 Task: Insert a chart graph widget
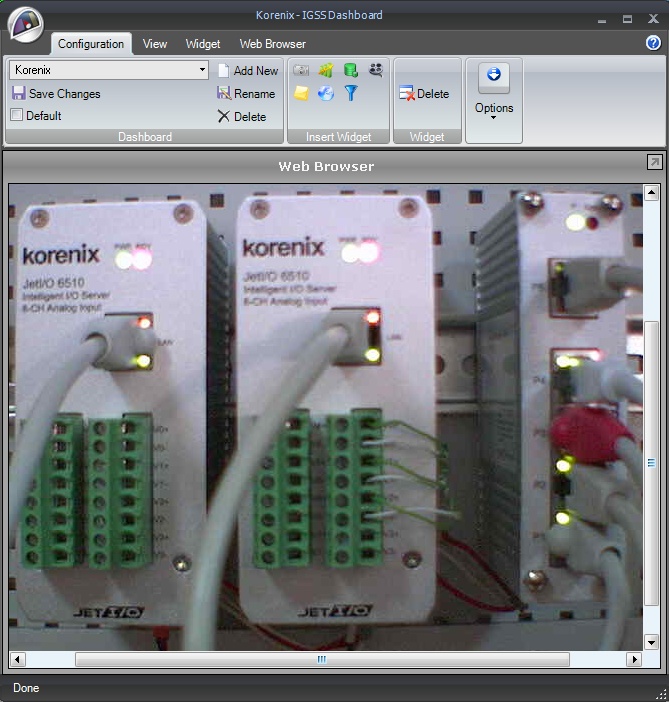(x=326, y=70)
